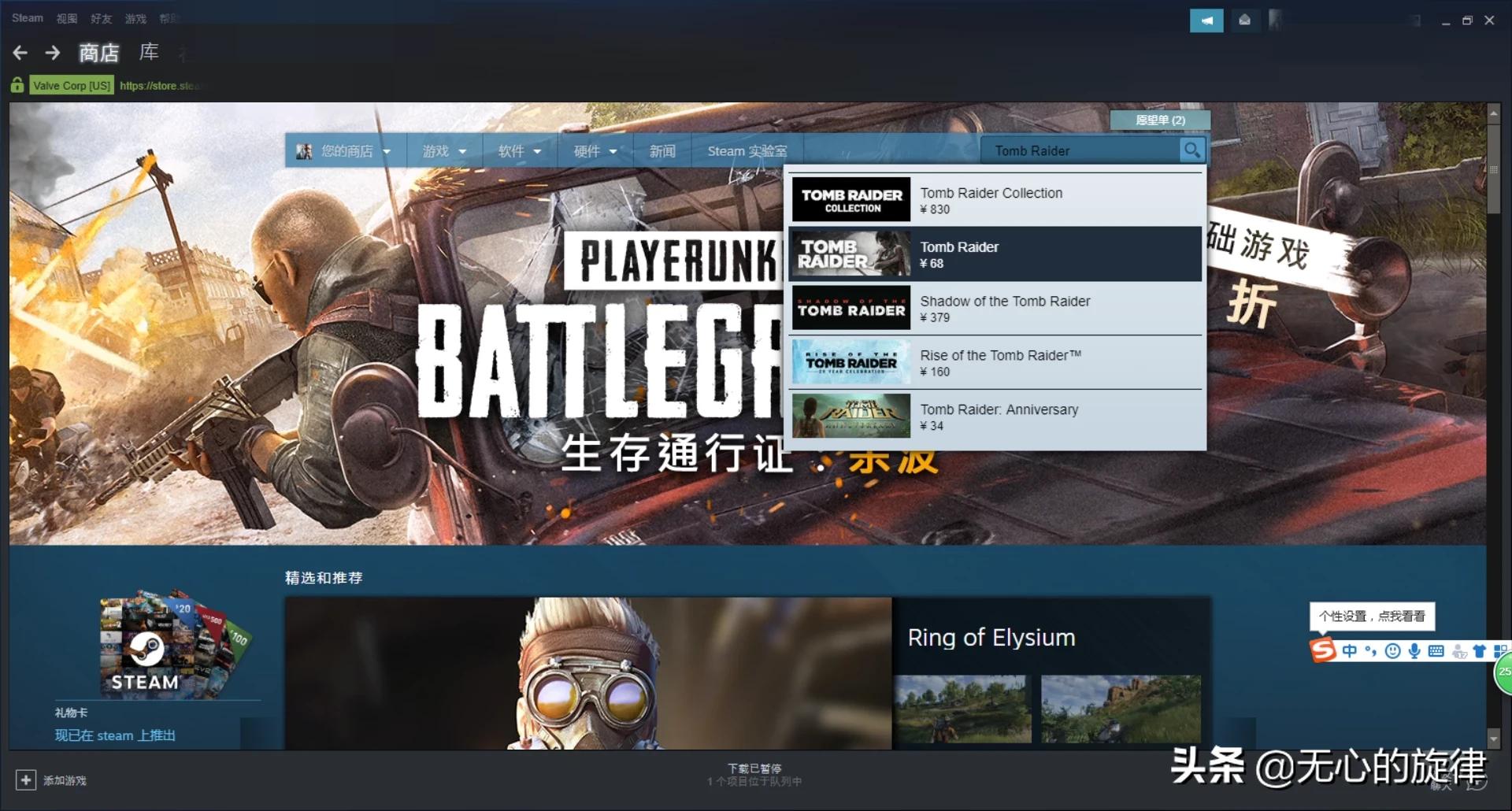
Task: Expand the 您的商店 dropdown
Action: (x=345, y=150)
